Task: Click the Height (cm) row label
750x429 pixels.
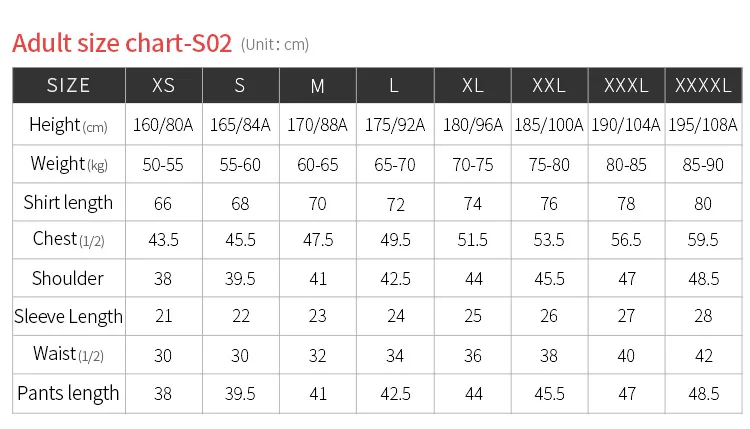Action: coord(68,125)
